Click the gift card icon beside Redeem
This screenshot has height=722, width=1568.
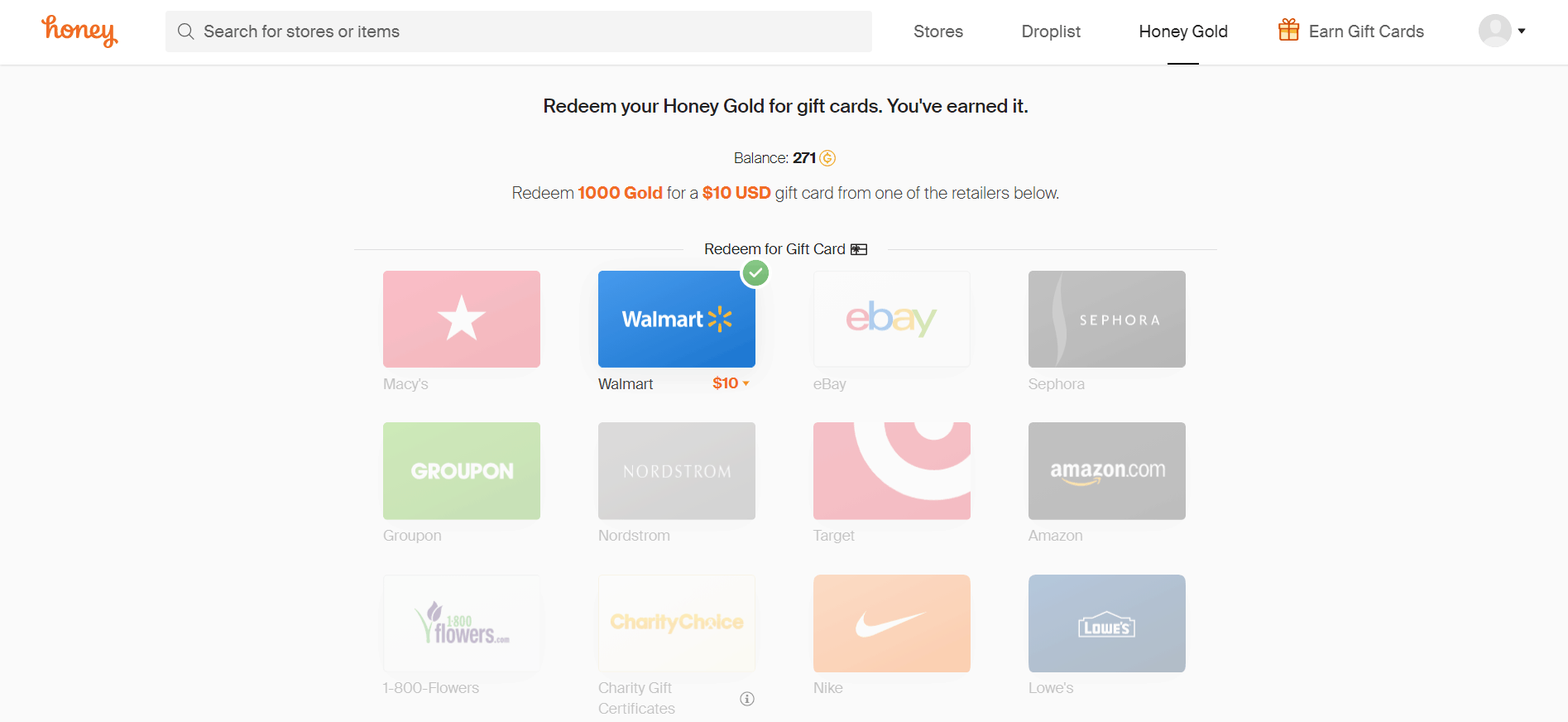tap(859, 249)
